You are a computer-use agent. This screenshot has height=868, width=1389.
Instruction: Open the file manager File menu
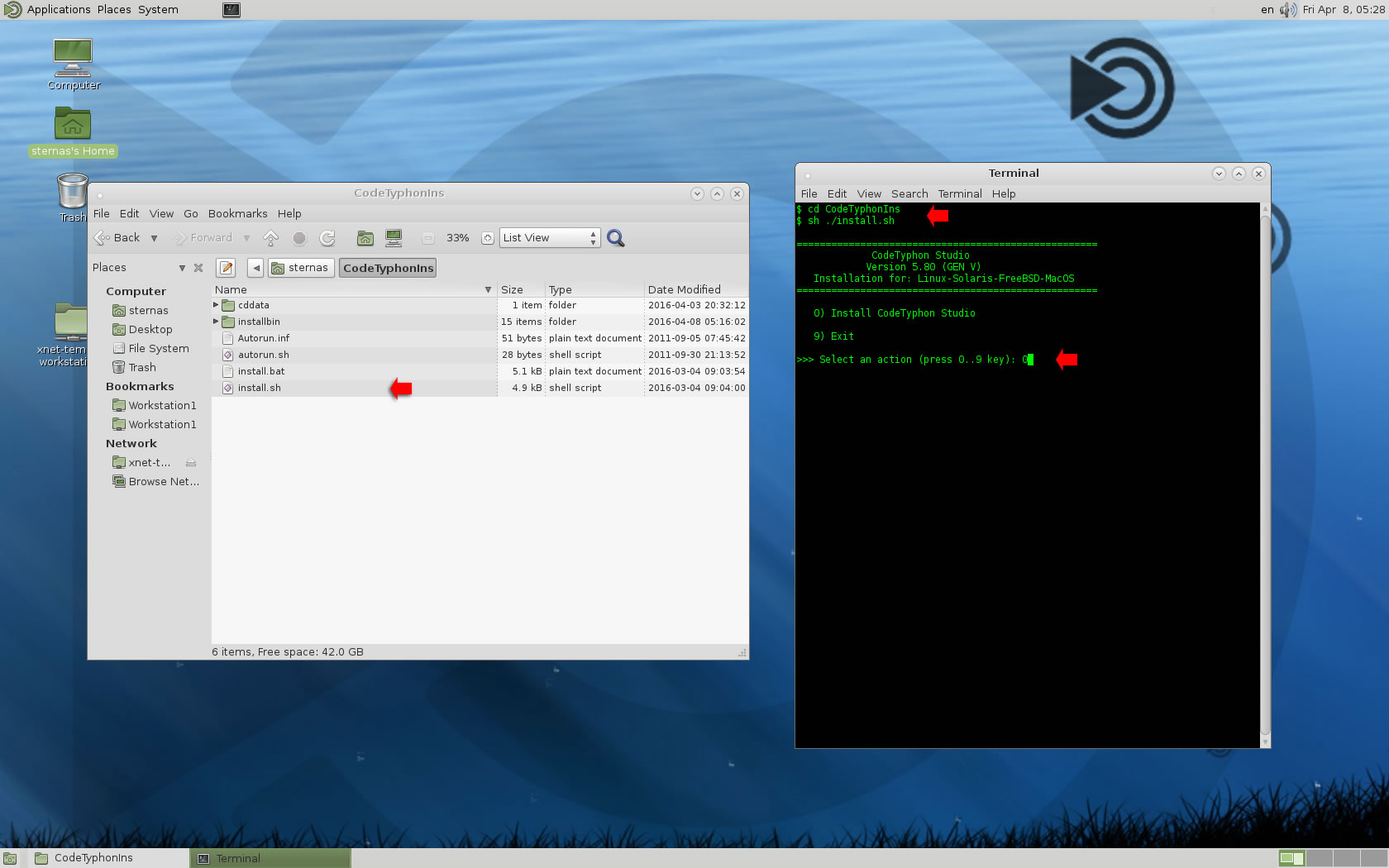coord(102,213)
